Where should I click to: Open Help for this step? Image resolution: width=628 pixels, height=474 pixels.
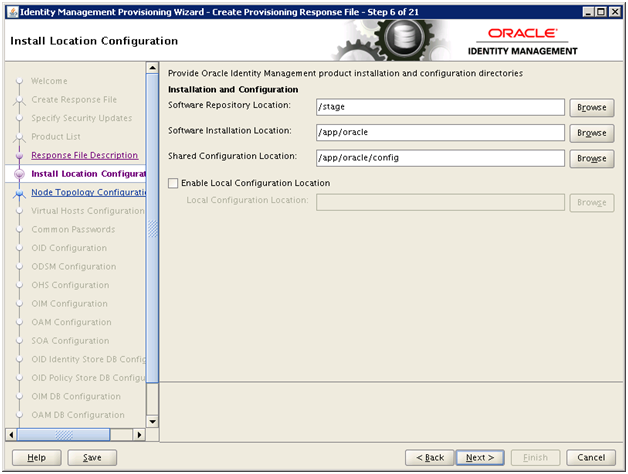[36, 458]
